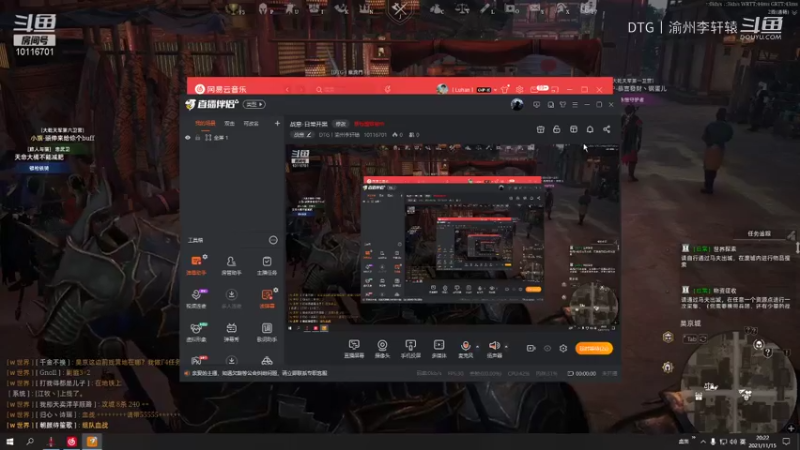This screenshot has height=450, width=800.
Task: Mute the 麦克风 microphone
Action: [465, 348]
